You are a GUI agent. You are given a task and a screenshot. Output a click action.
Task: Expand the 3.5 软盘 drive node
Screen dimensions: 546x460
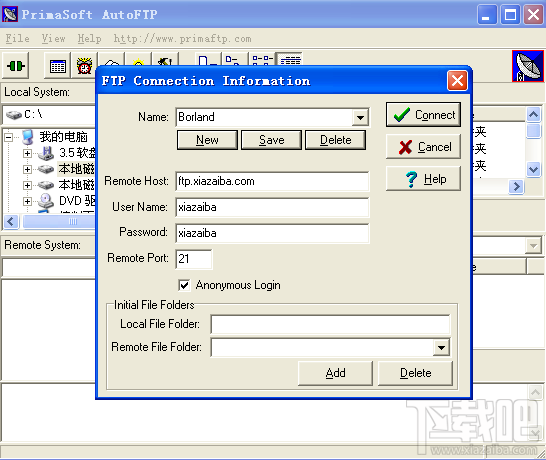(x=27, y=153)
